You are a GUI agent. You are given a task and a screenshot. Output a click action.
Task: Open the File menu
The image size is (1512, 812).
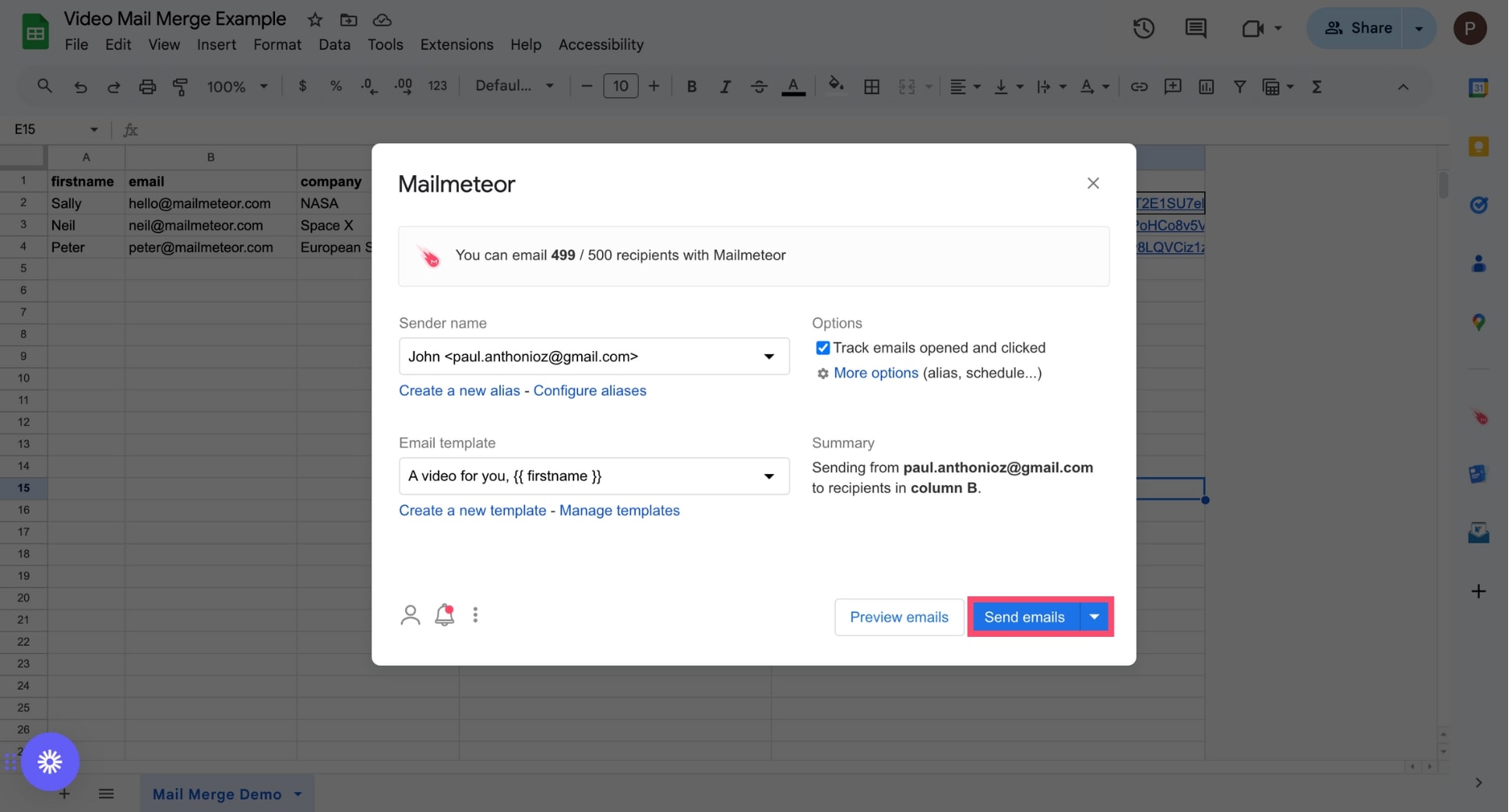click(x=76, y=45)
